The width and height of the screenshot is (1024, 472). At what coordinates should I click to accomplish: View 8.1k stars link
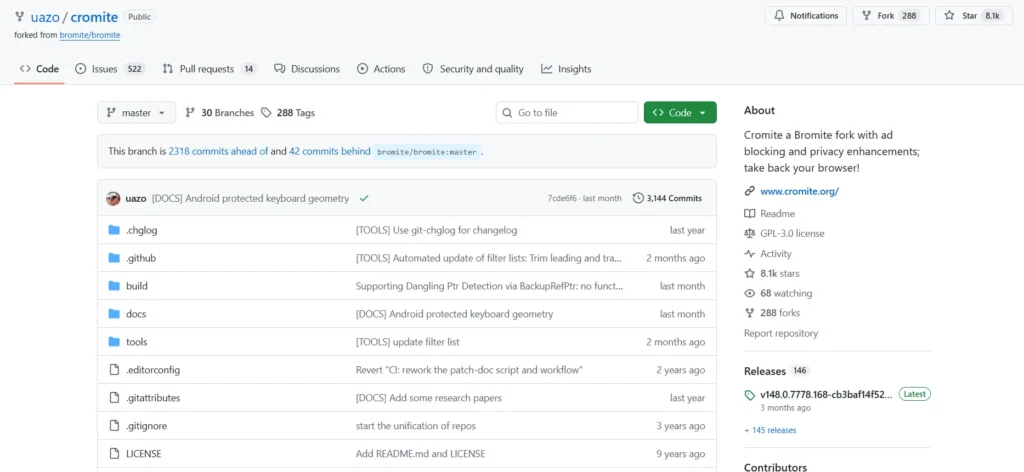tap(780, 274)
